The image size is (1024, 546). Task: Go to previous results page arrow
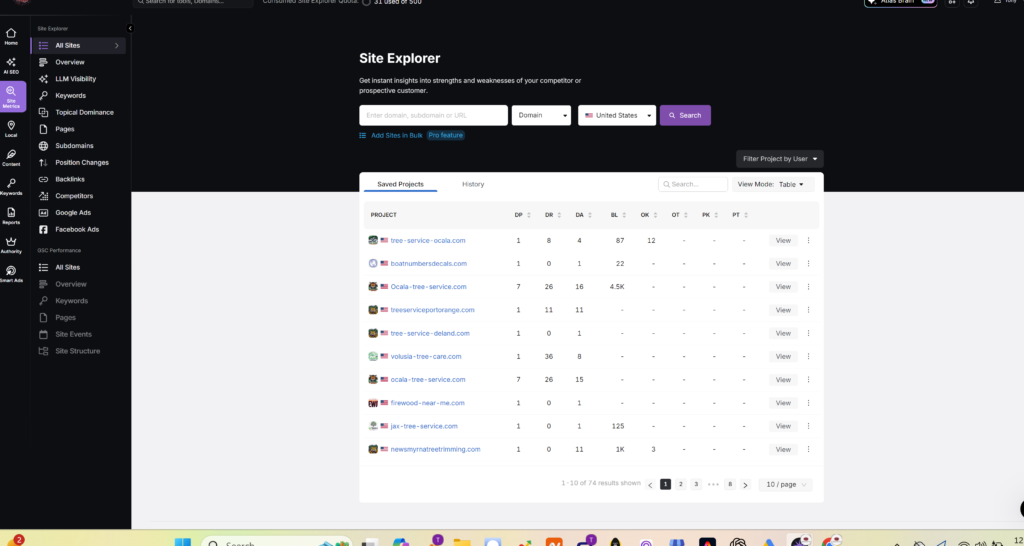point(650,485)
